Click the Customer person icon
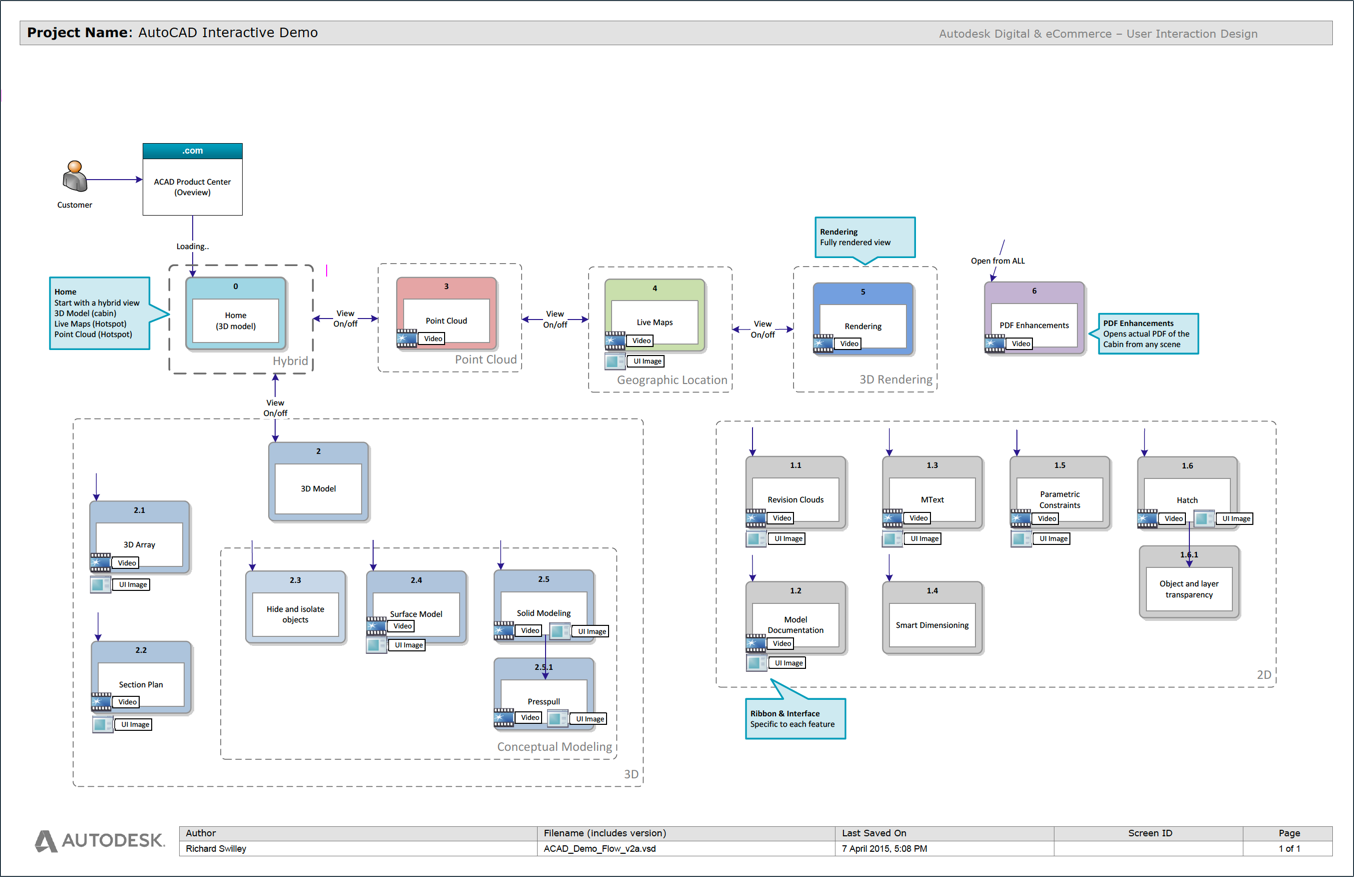The width and height of the screenshot is (1354, 877). (x=75, y=177)
